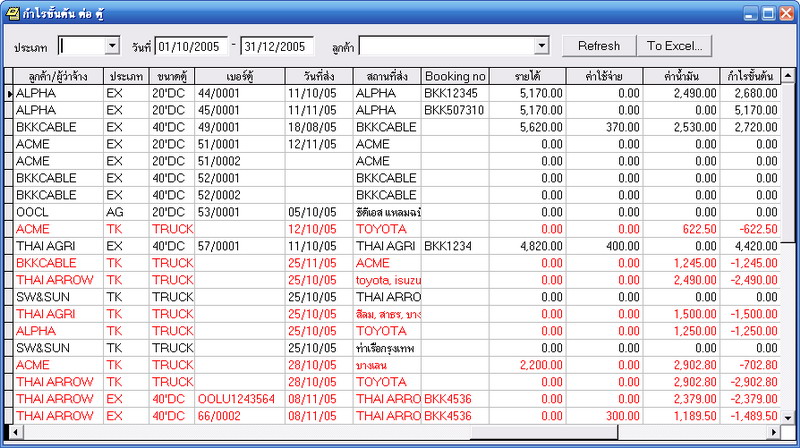
Task: Click the วันที่ส่ง column header
Action: tap(319, 77)
